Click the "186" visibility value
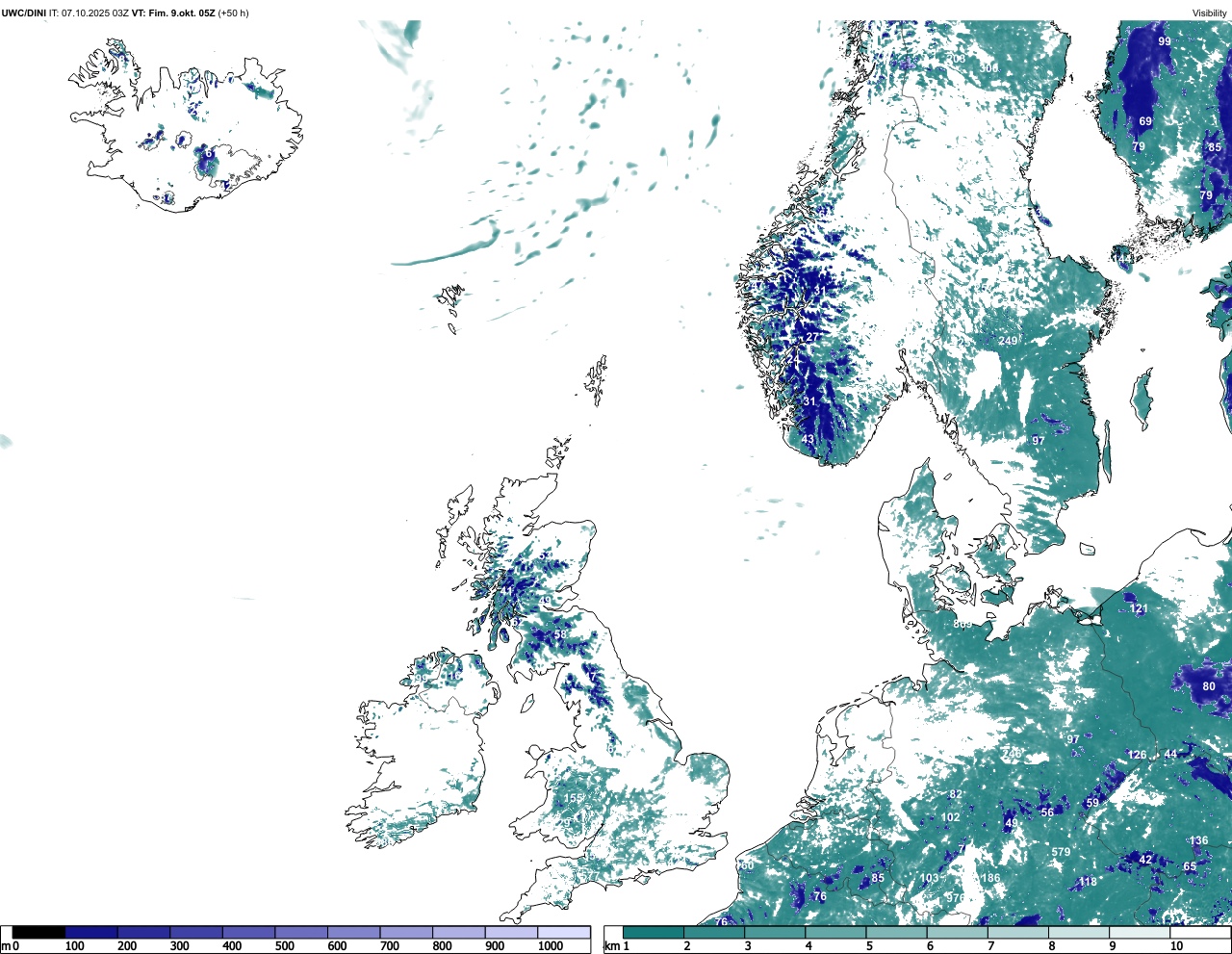This screenshot has height=954, width=1232. tap(990, 878)
